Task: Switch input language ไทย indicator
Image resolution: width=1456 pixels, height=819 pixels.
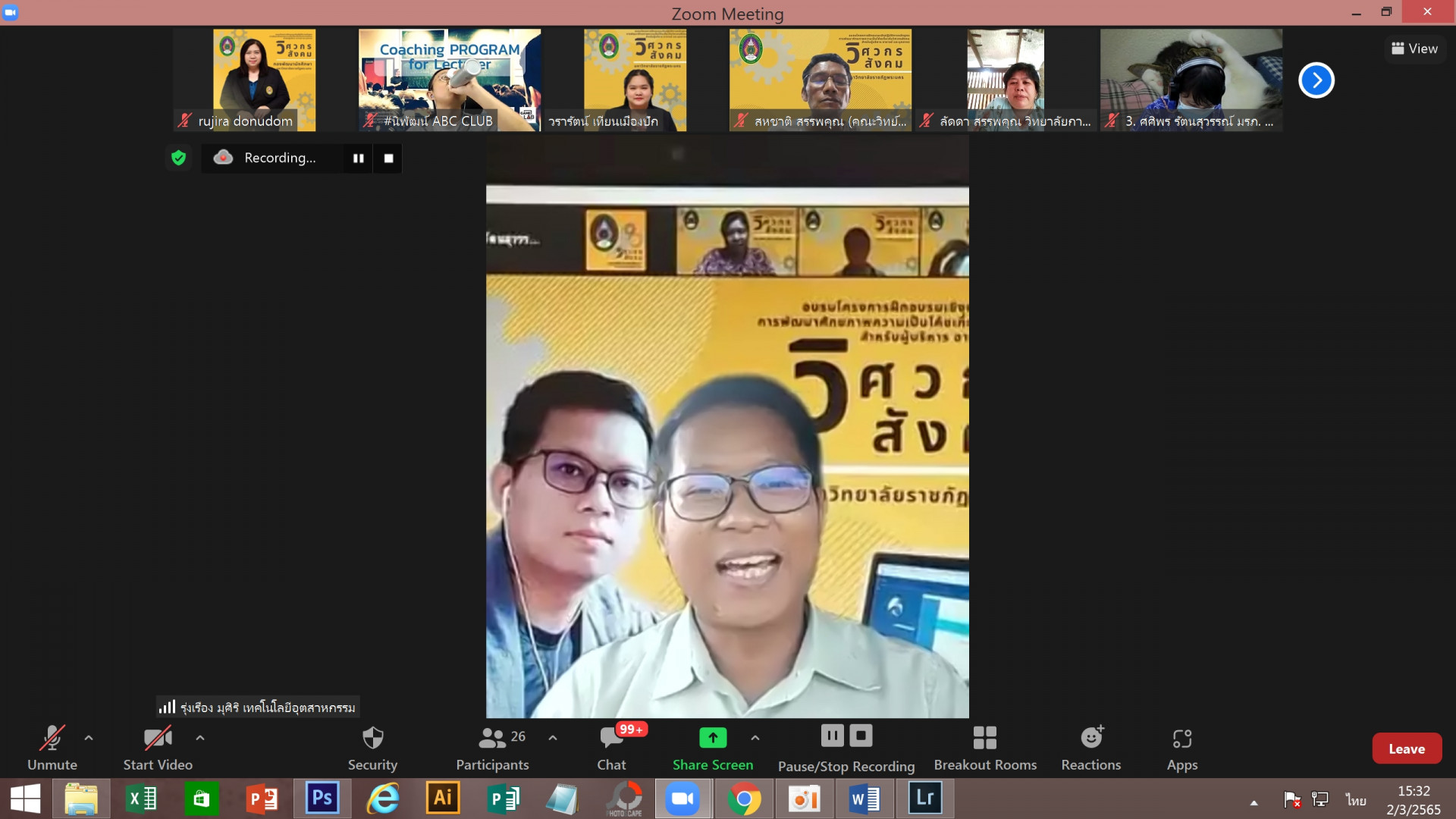Action: pyautogui.click(x=1356, y=800)
